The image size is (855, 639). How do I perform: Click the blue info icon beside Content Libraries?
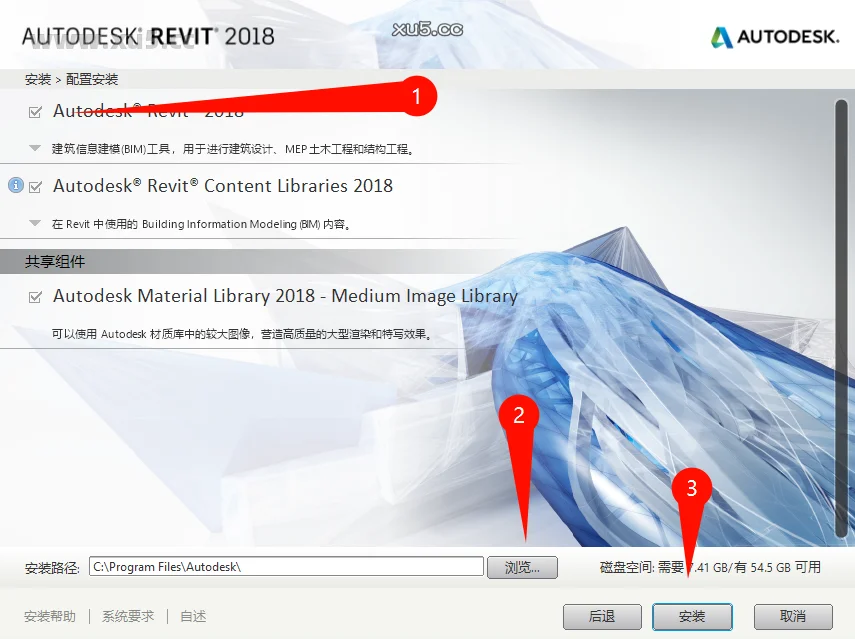pos(15,185)
